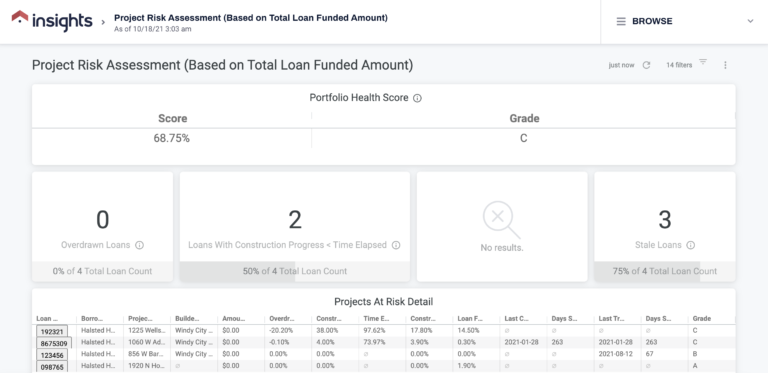The image size is (768, 373).
Task: Click the 50% Total Loan Count bar
Action: pyautogui.click(x=295, y=271)
